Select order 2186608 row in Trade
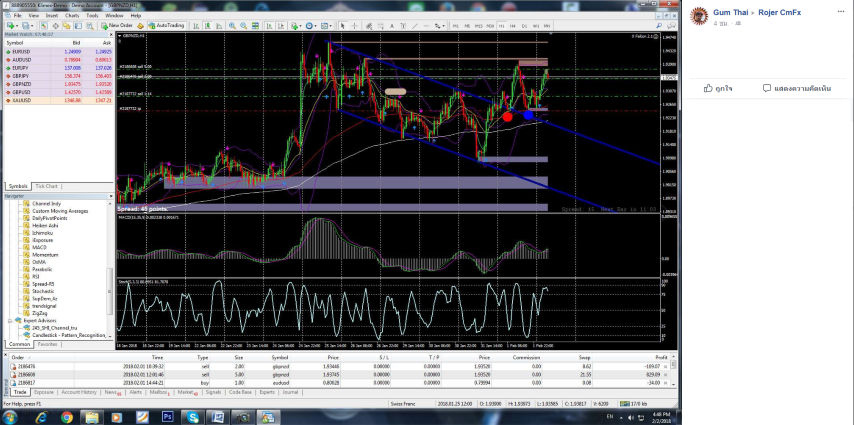Screen dimensions: 854x425 click(339, 375)
